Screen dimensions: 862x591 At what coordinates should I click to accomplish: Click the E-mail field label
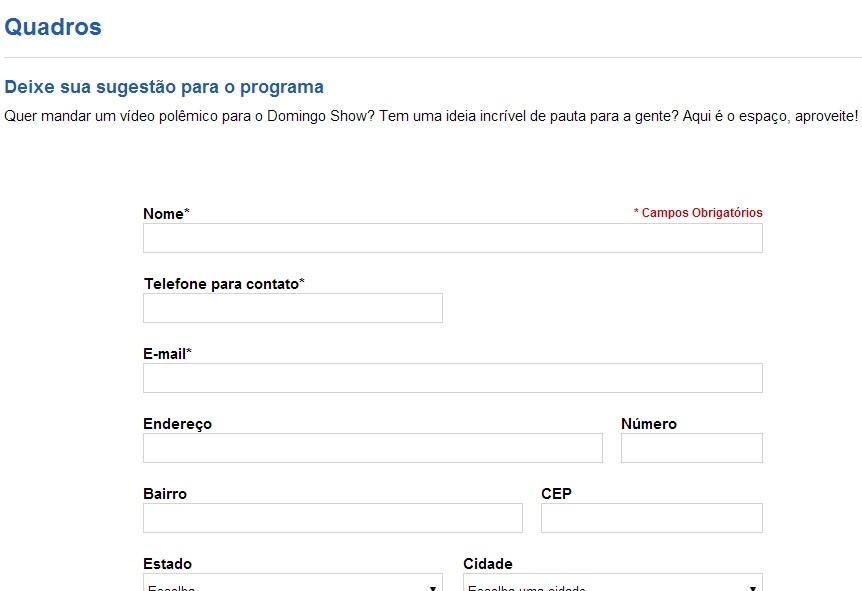165,354
